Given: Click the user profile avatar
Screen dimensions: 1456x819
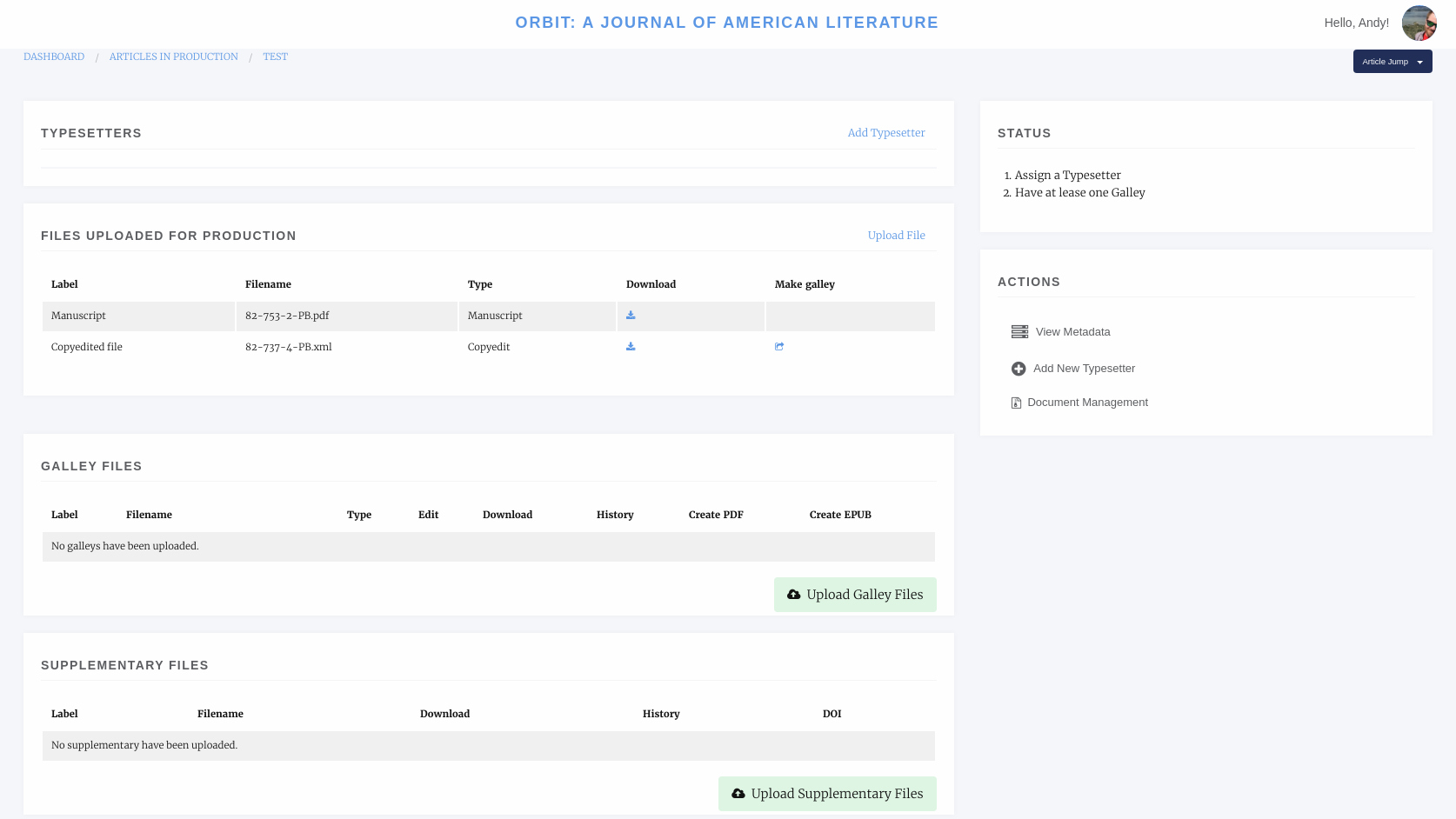Looking at the screenshot, I should (x=1419, y=23).
